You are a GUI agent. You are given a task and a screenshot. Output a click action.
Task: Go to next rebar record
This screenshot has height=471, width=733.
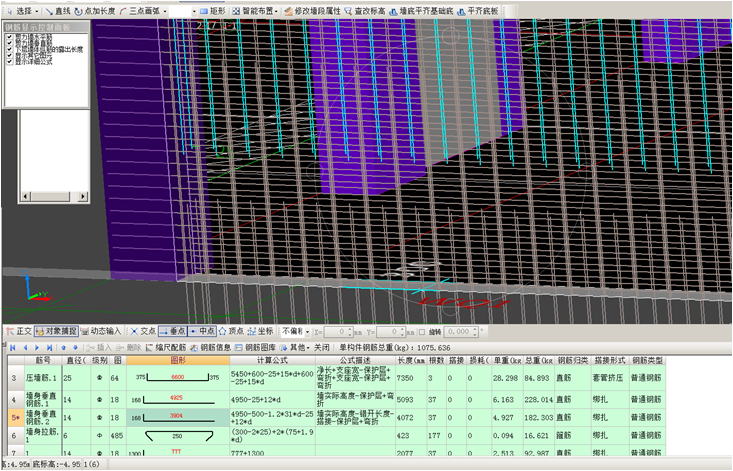(x=37, y=348)
